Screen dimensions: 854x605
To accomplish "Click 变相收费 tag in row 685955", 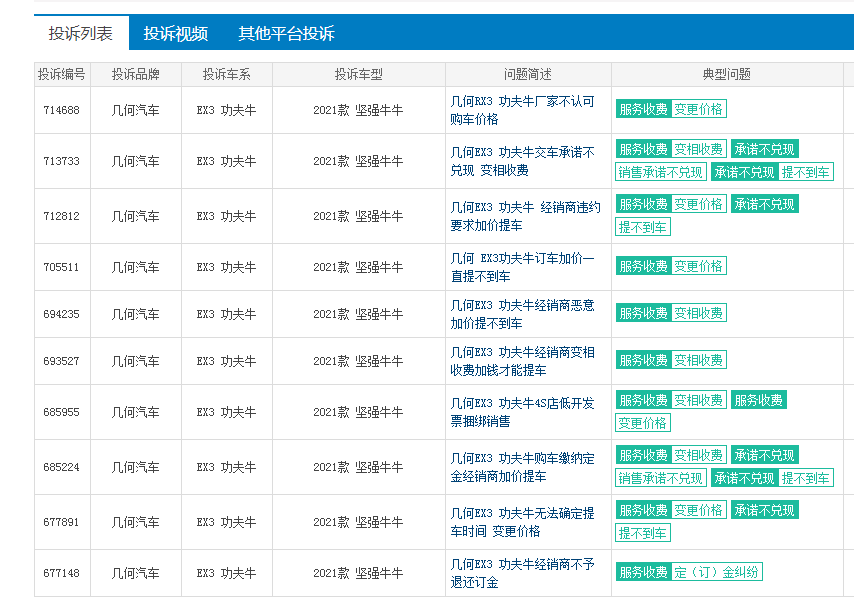I will pyautogui.click(x=699, y=400).
